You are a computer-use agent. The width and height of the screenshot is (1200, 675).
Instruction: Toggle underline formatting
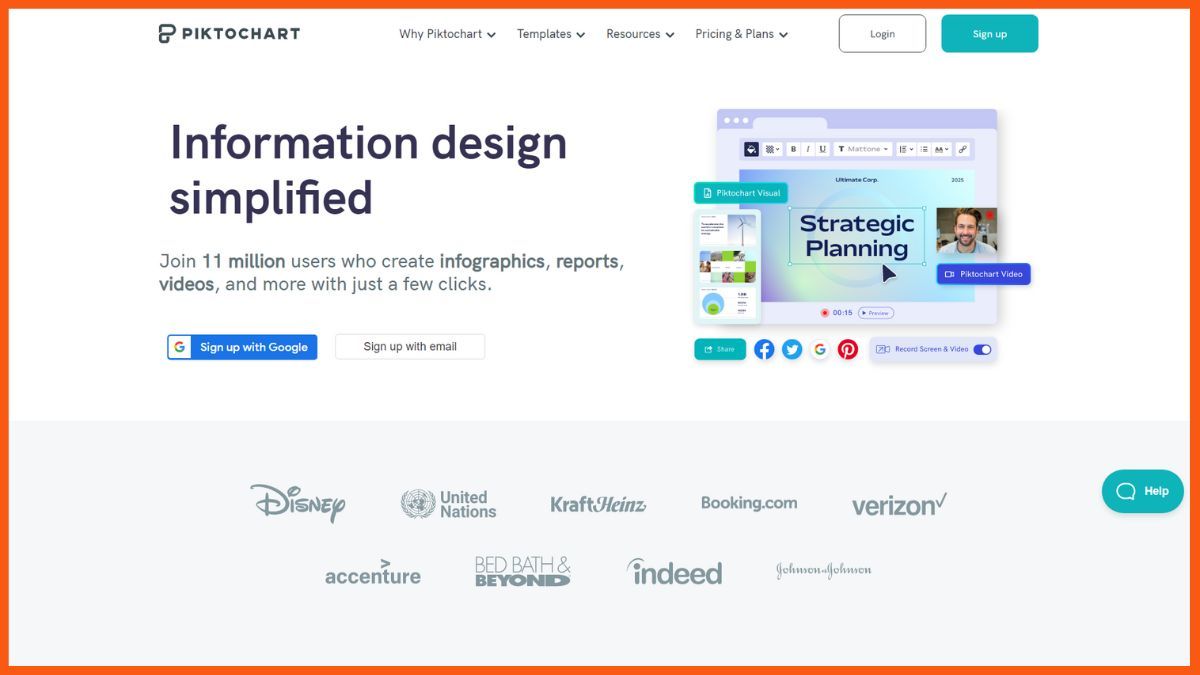(x=822, y=149)
